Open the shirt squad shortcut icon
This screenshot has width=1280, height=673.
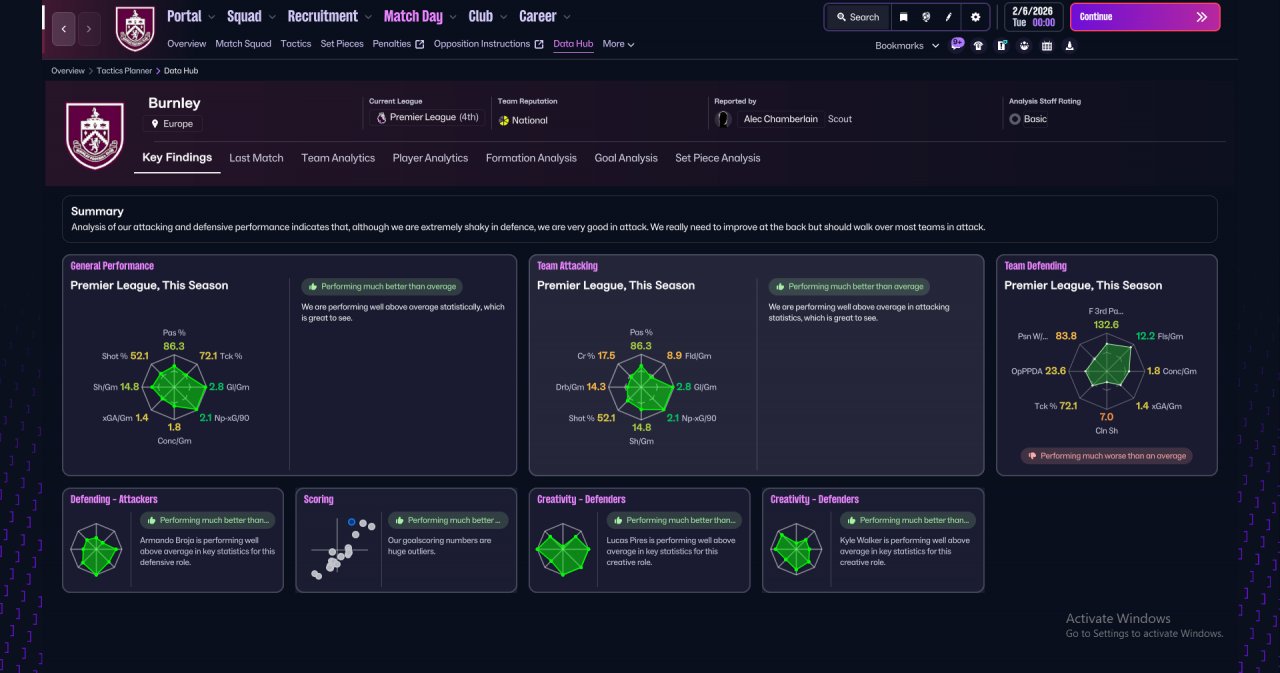coord(978,45)
